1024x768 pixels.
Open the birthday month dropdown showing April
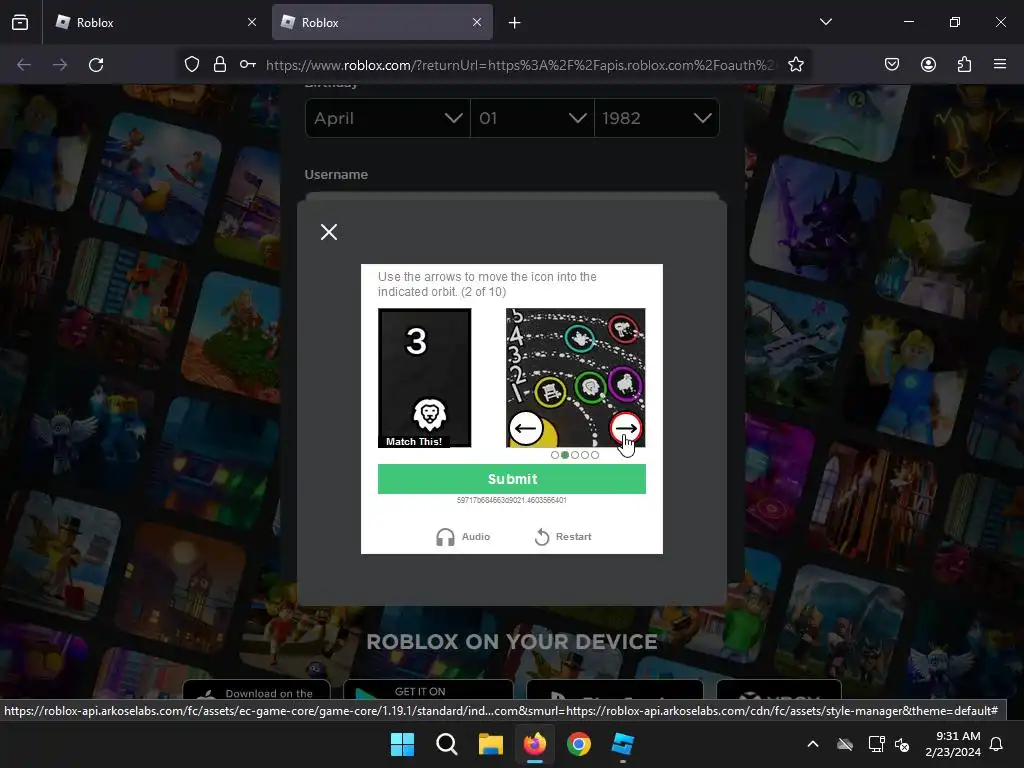click(387, 118)
